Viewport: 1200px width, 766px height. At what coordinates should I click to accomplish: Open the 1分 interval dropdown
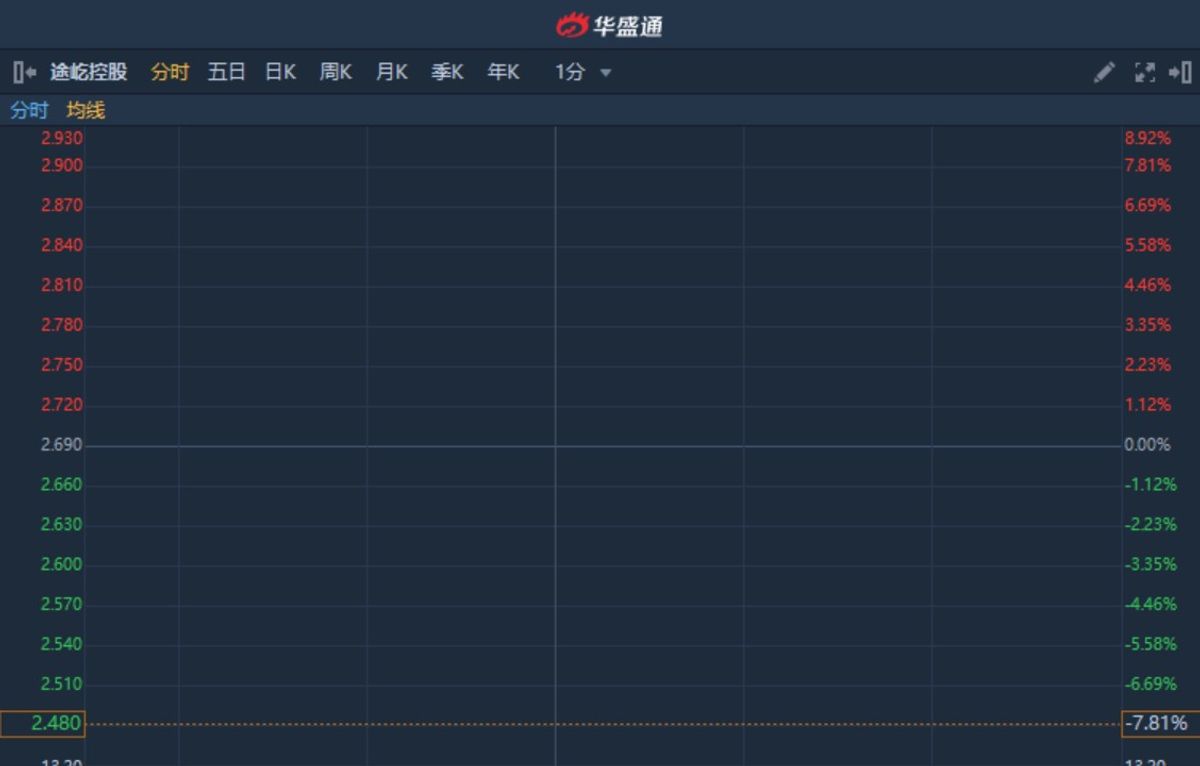(583, 72)
